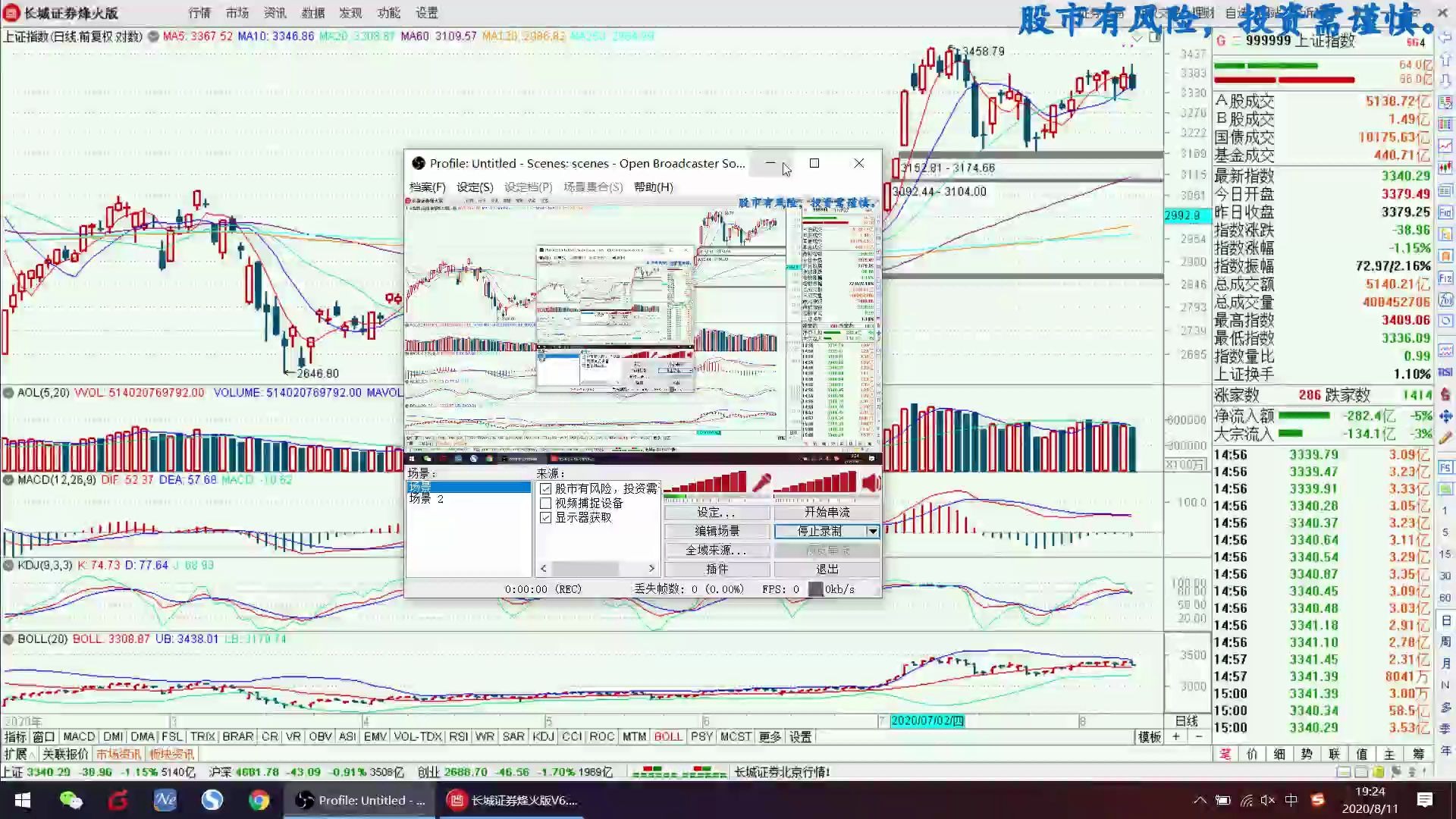Click the four-way move arrows icon

[1445, 416]
